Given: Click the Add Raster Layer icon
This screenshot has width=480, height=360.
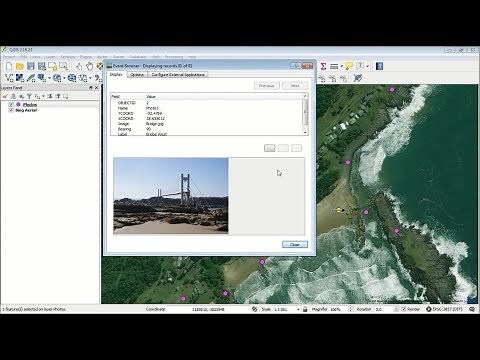Looking at the screenshot, I should point(20,78).
